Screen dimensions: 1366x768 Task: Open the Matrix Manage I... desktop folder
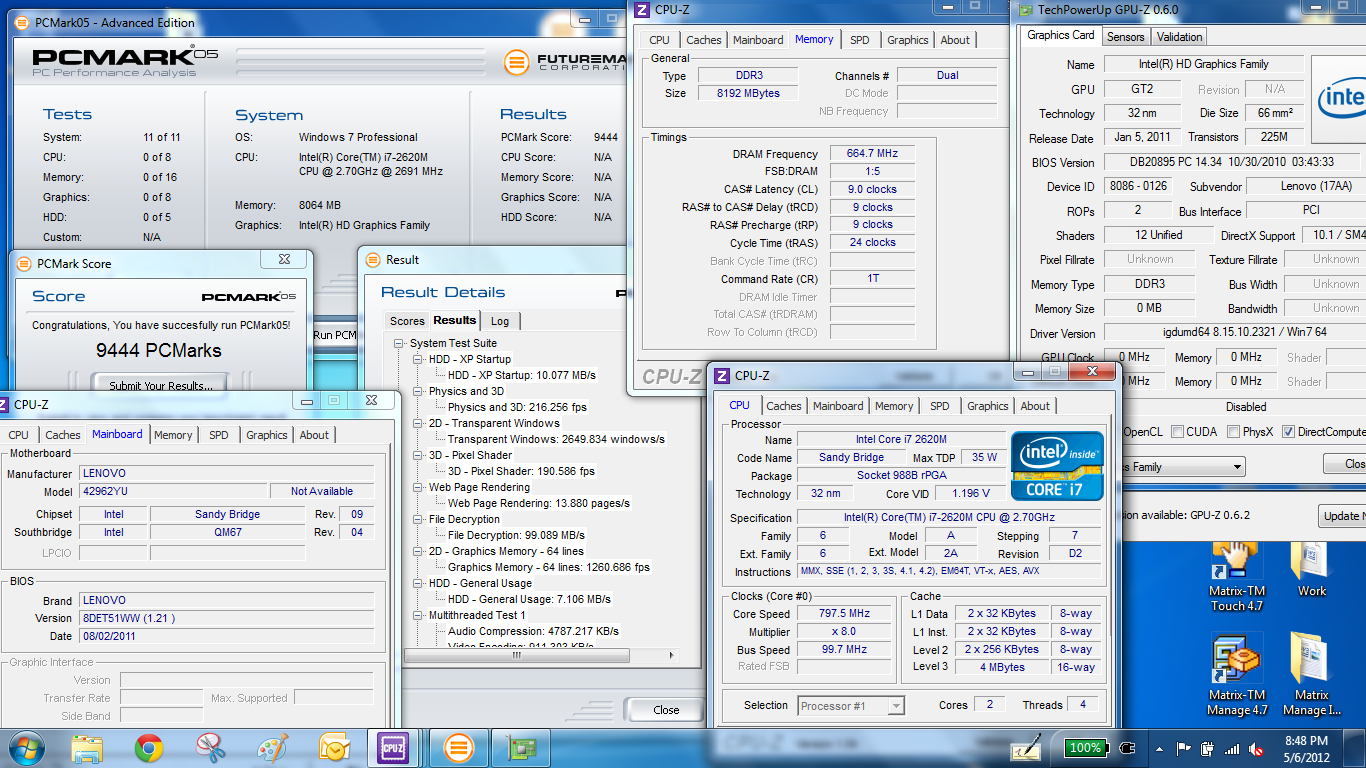1311,672
